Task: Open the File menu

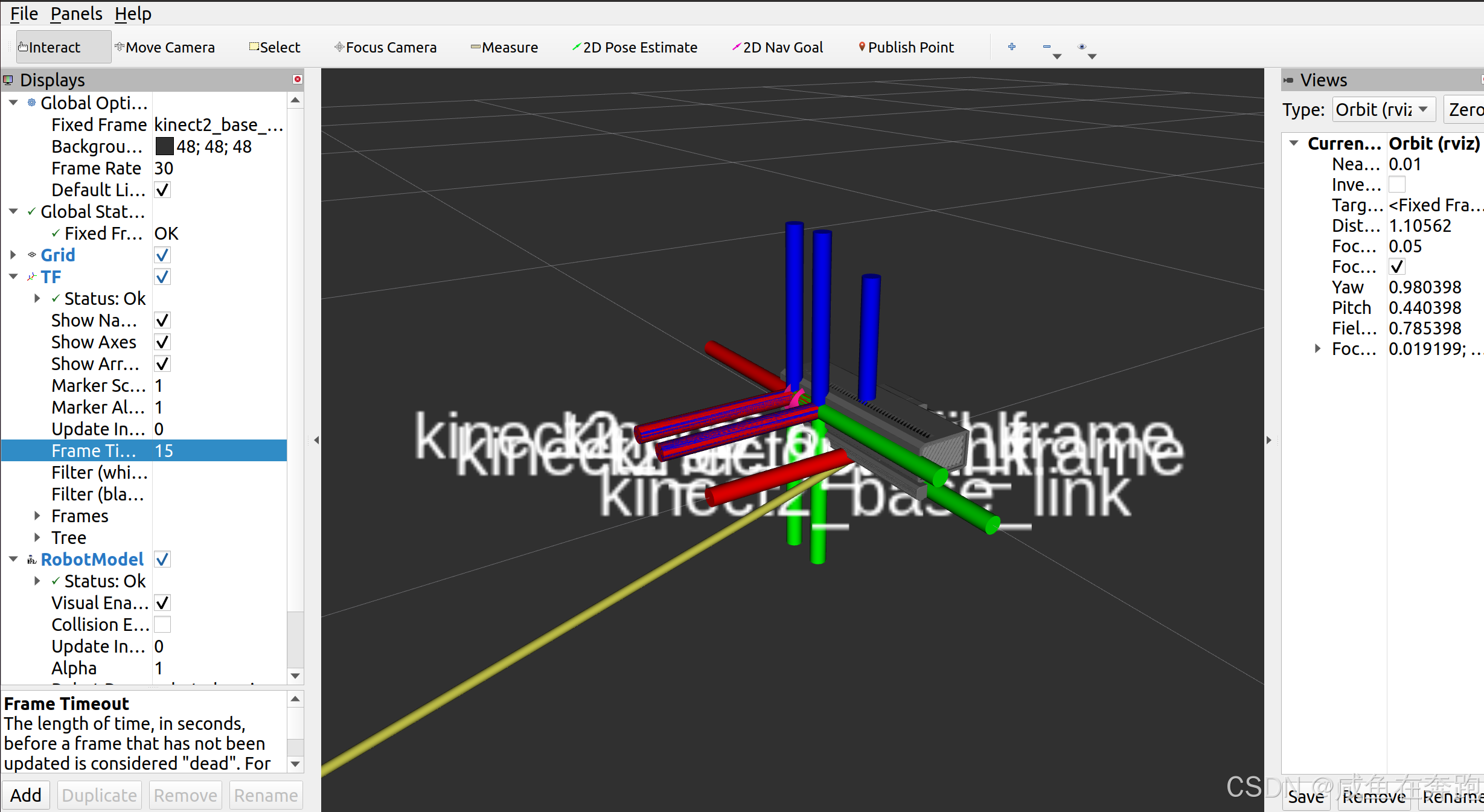Action: point(24,13)
